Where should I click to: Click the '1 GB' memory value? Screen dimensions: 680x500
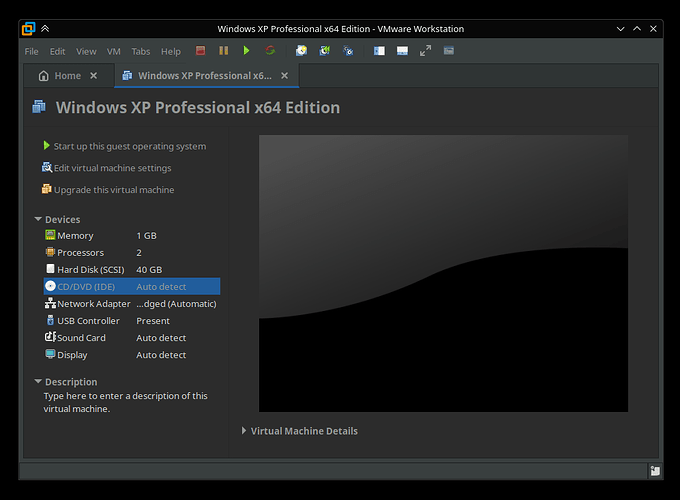[x=147, y=235]
